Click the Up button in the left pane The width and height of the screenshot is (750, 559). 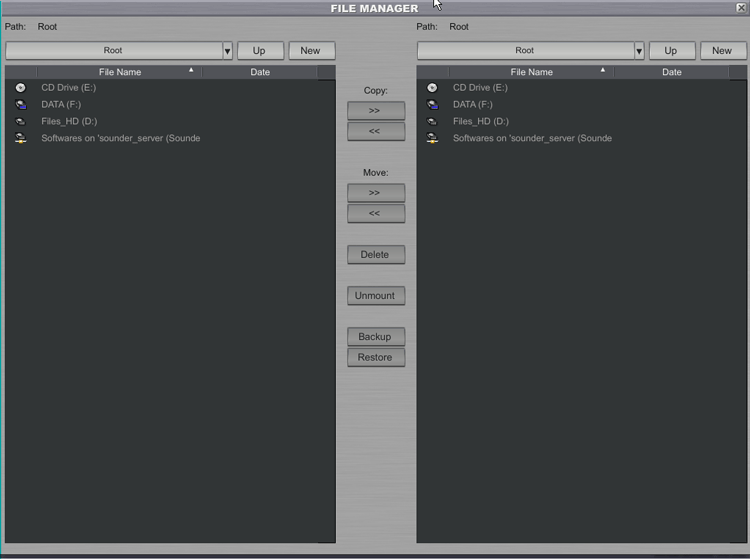click(x=261, y=51)
